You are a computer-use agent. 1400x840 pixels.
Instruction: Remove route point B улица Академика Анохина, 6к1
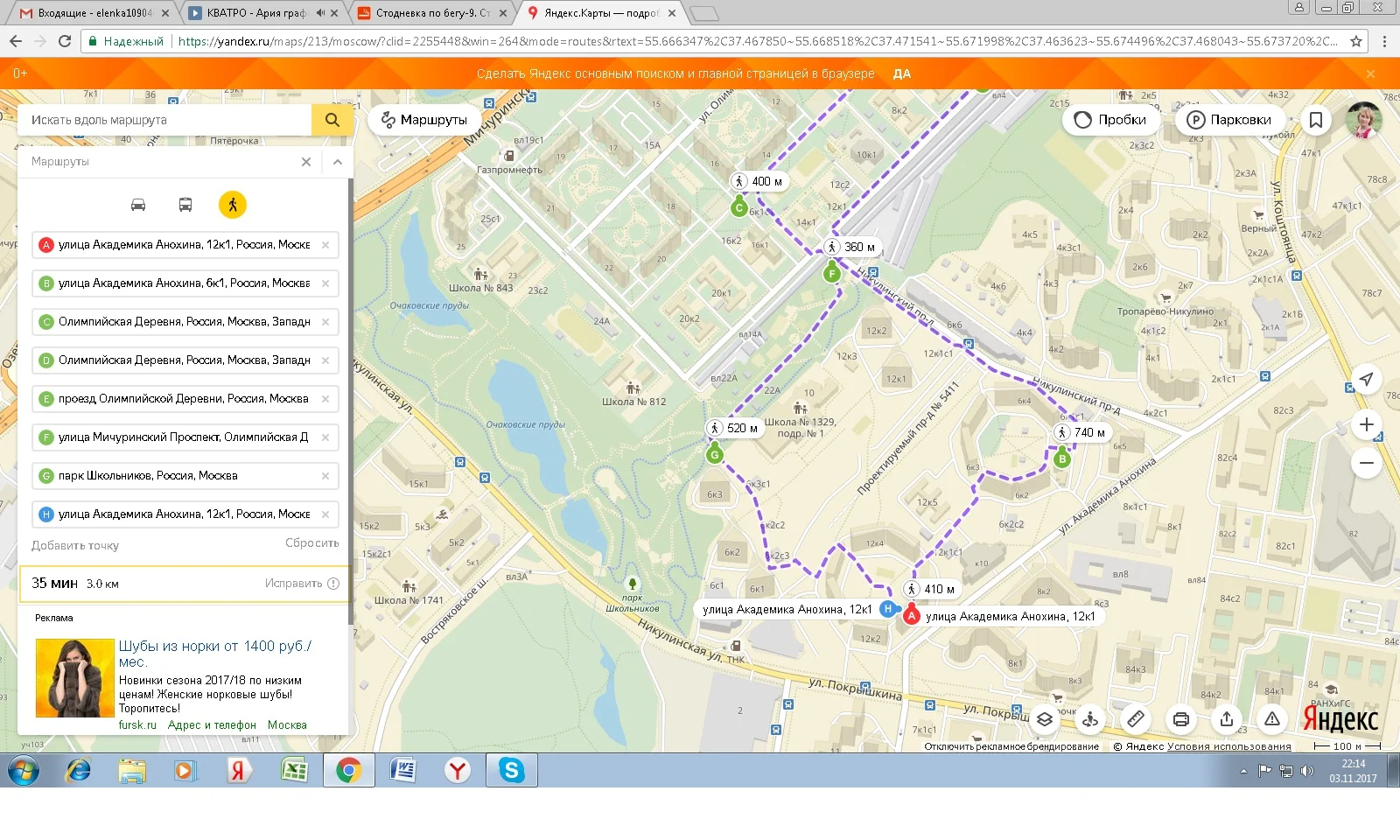pos(325,283)
